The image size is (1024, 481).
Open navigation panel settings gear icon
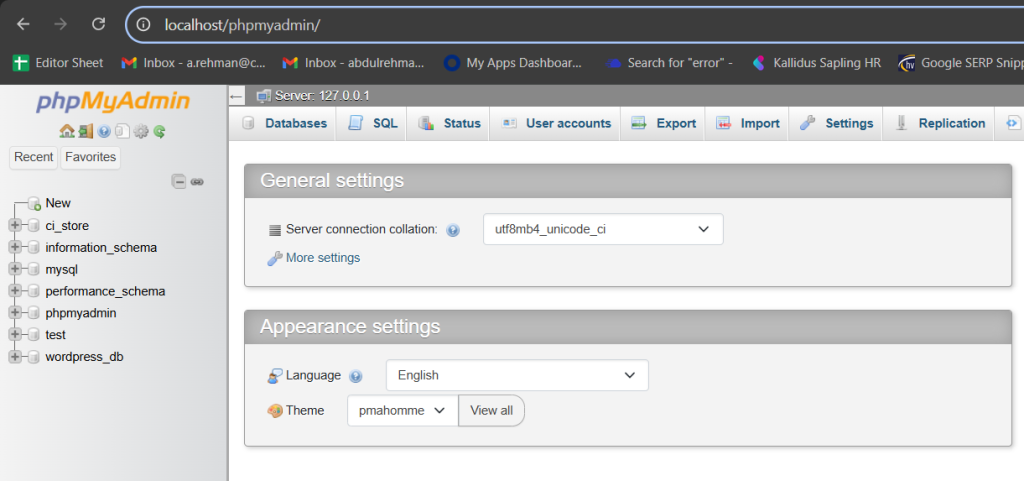pos(141,131)
